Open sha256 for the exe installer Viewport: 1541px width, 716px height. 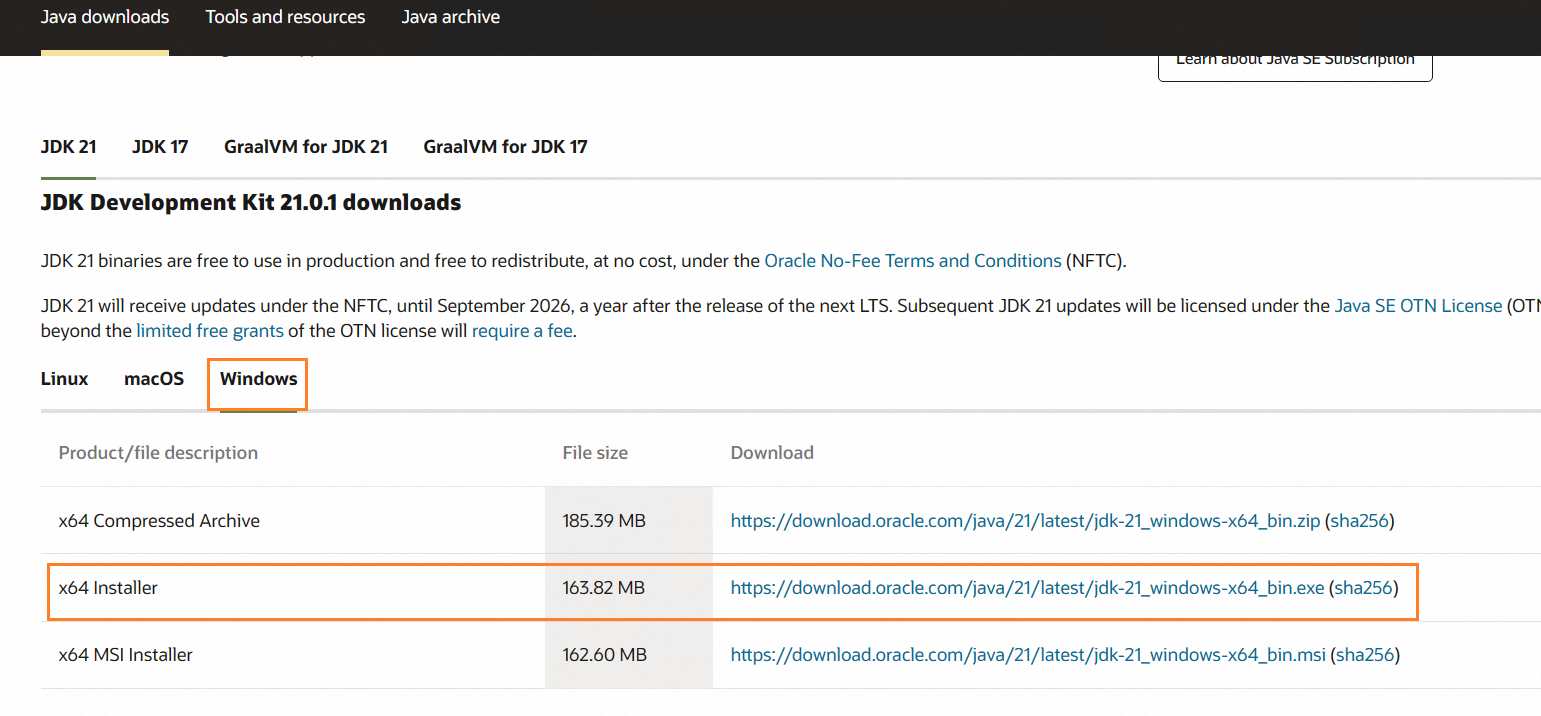point(1364,588)
